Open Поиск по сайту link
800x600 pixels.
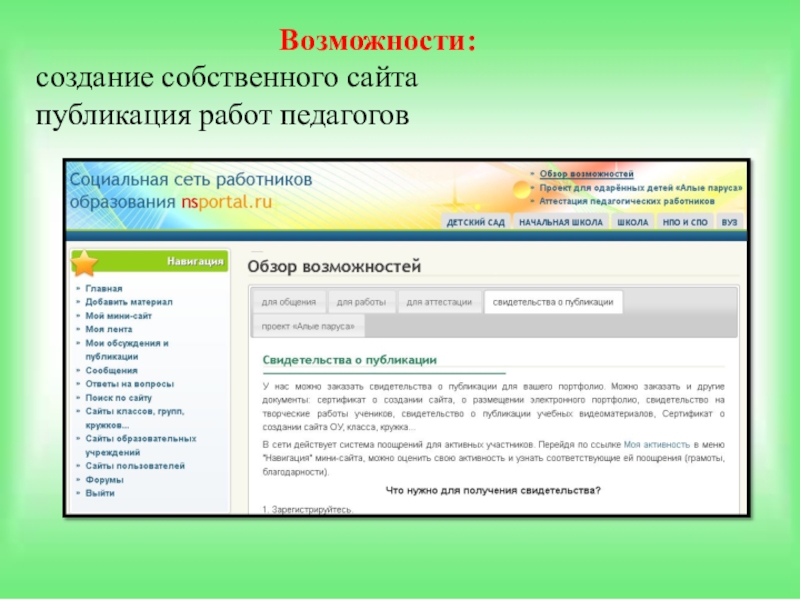tap(118, 397)
